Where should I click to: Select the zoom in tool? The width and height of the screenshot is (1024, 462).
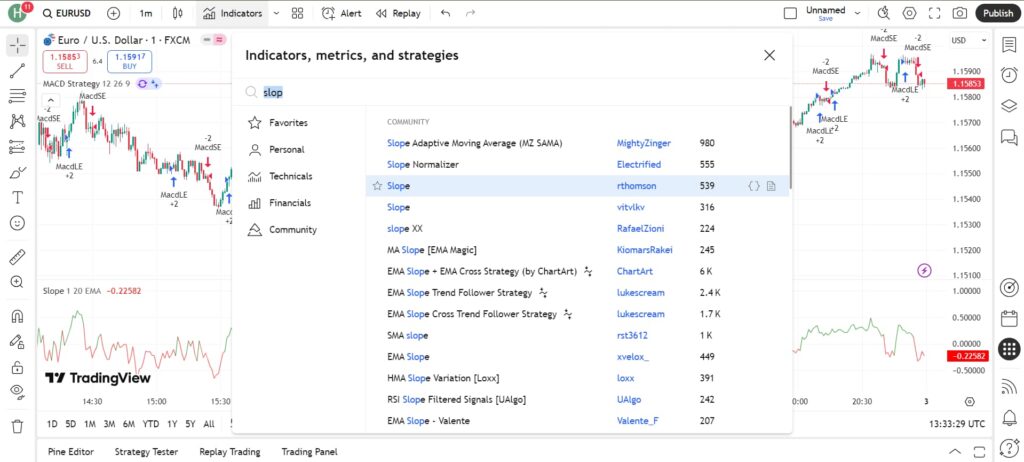click(18, 282)
